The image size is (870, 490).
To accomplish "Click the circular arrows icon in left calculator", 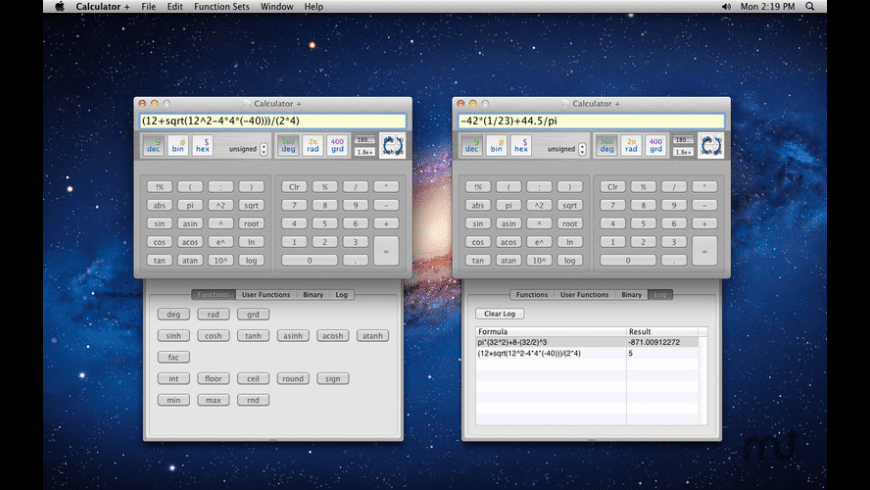I will point(392,146).
